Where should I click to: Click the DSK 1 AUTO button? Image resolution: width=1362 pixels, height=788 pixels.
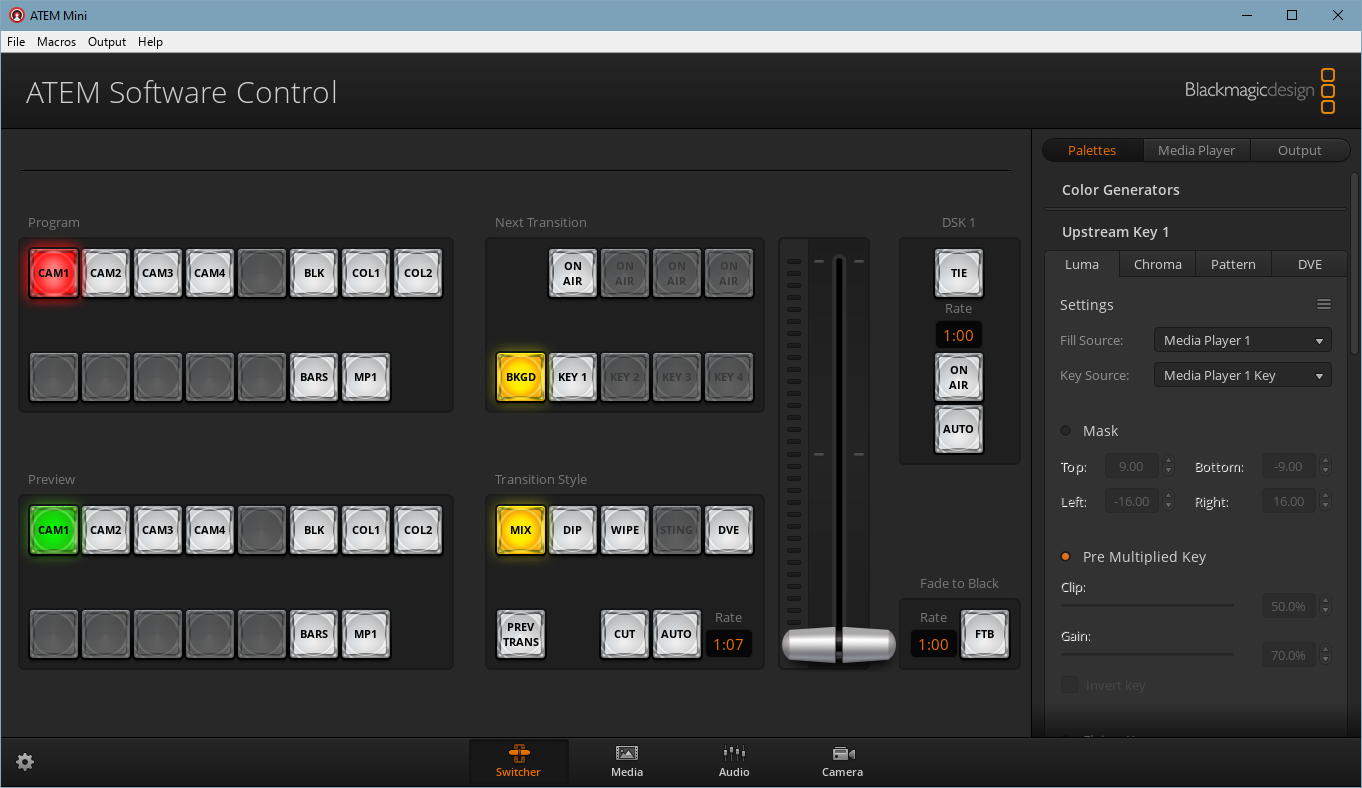tap(959, 429)
